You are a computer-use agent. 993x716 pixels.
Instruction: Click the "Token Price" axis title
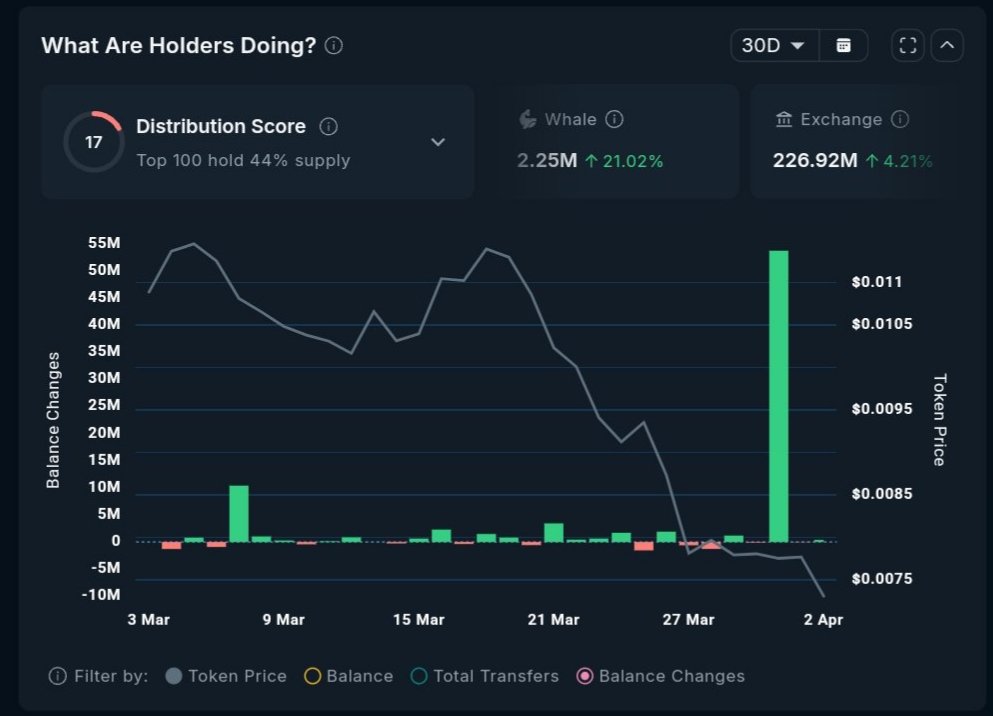click(x=940, y=420)
